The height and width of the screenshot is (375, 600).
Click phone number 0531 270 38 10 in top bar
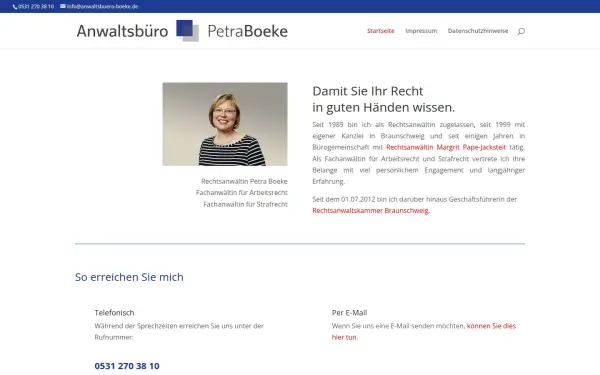tap(36, 7)
